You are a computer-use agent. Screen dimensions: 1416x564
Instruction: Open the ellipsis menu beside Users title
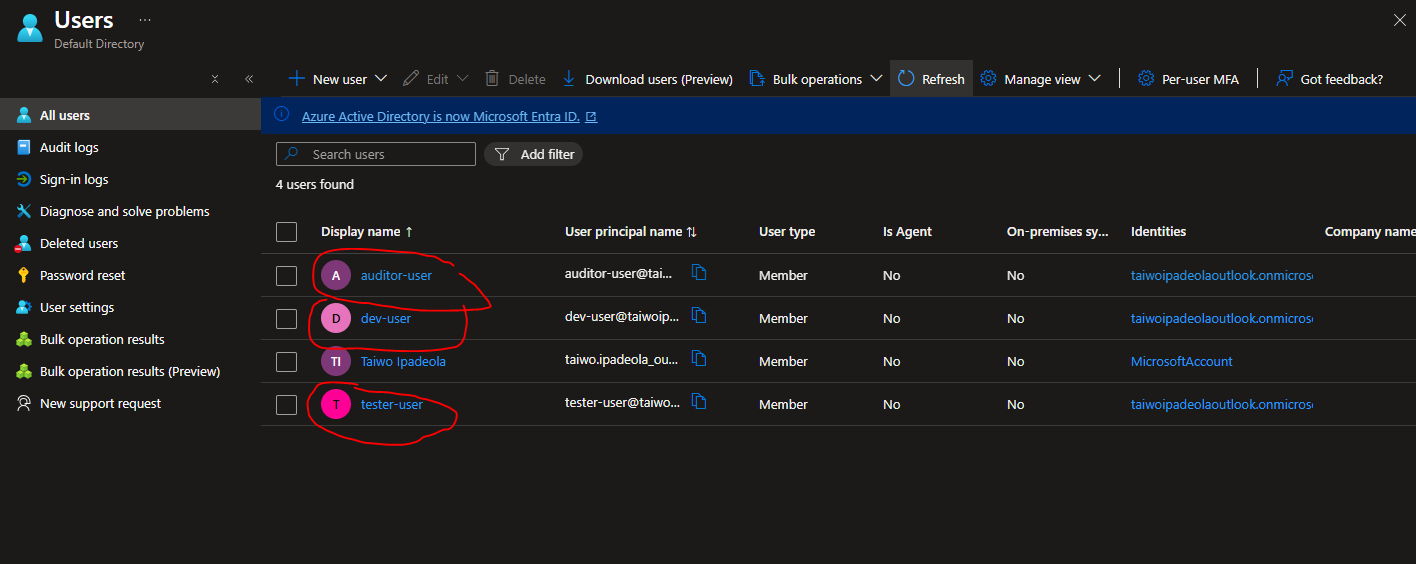click(146, 20)
